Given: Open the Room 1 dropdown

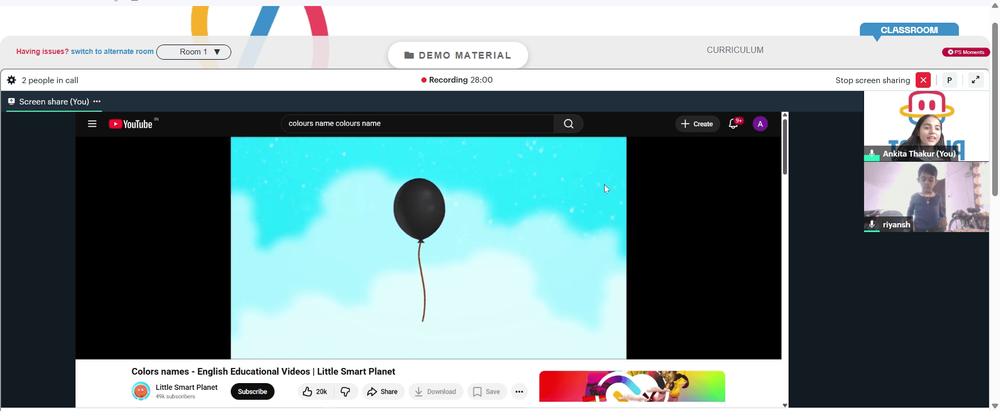Looking at the screenshot, I should coord(194,52).
